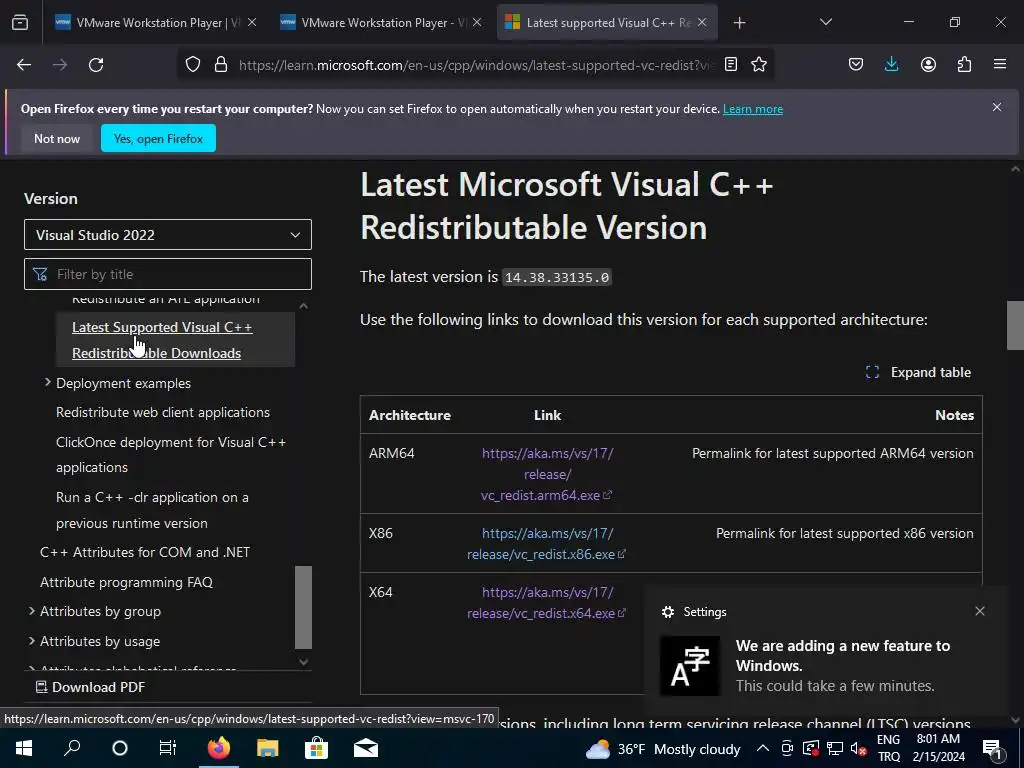Open Attribute programming FAQ
This screenshot has width=1024, height=768.
point(126,582)
